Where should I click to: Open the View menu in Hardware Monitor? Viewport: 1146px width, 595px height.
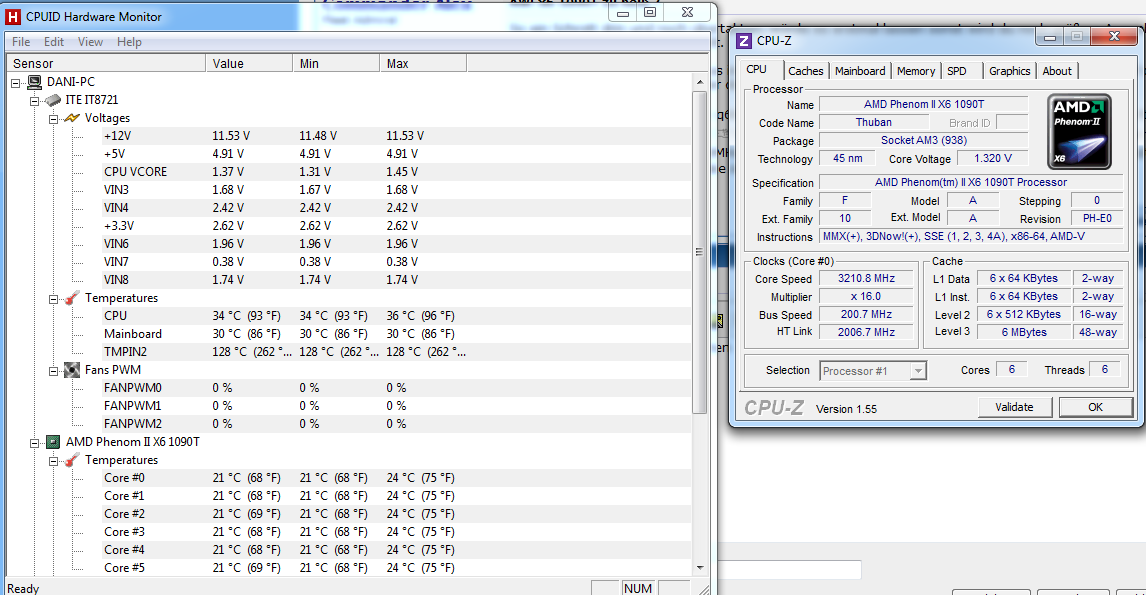91,42
